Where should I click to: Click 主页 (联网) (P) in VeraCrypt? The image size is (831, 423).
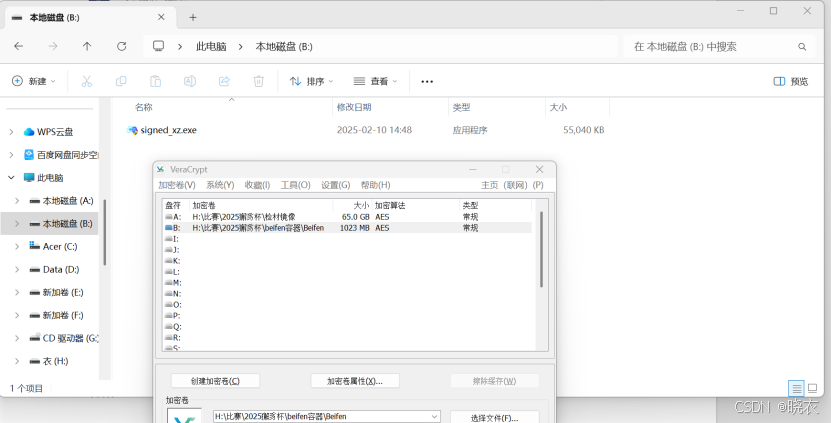512,185
